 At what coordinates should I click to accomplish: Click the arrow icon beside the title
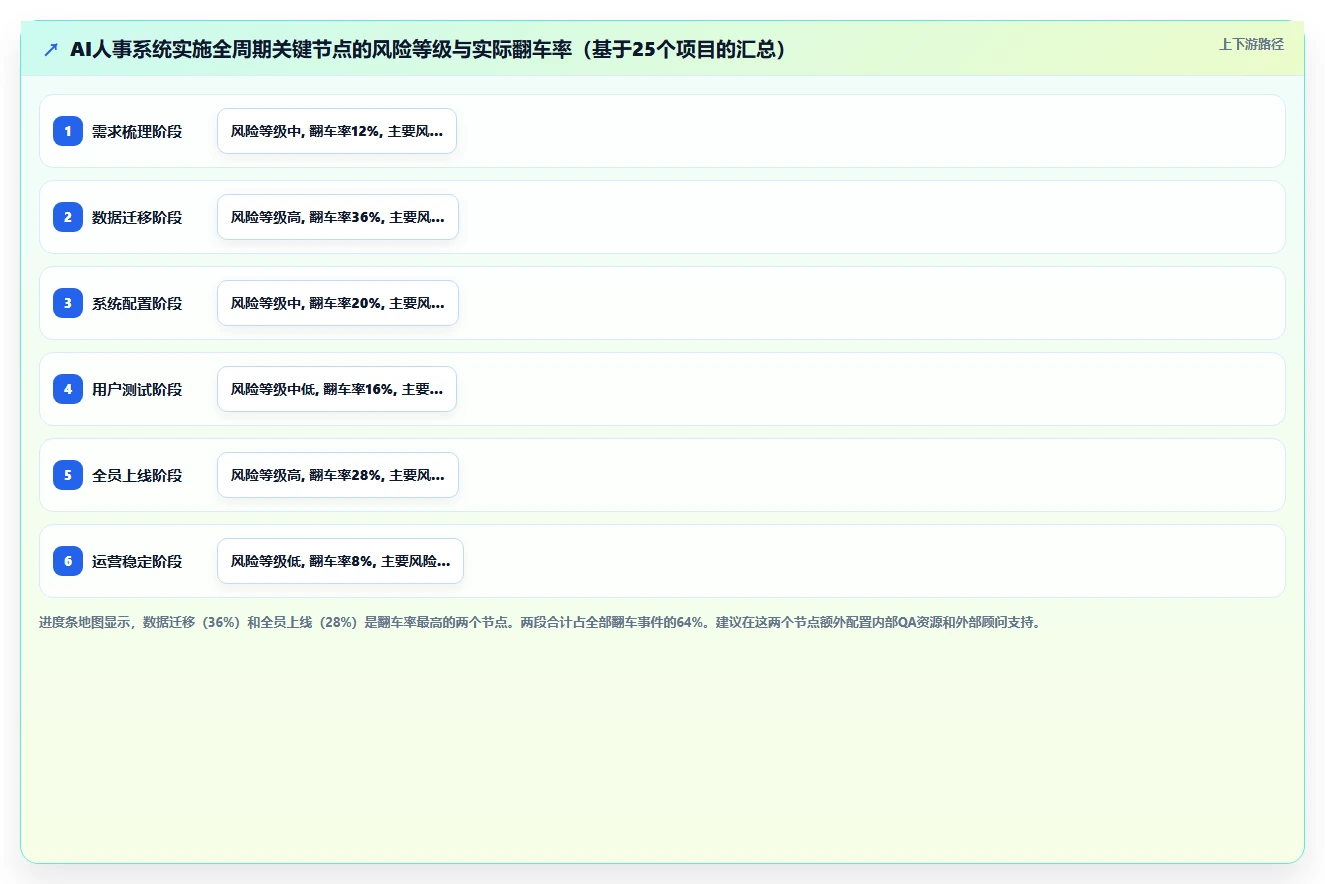pyautogui.click(x=51, y=49)
